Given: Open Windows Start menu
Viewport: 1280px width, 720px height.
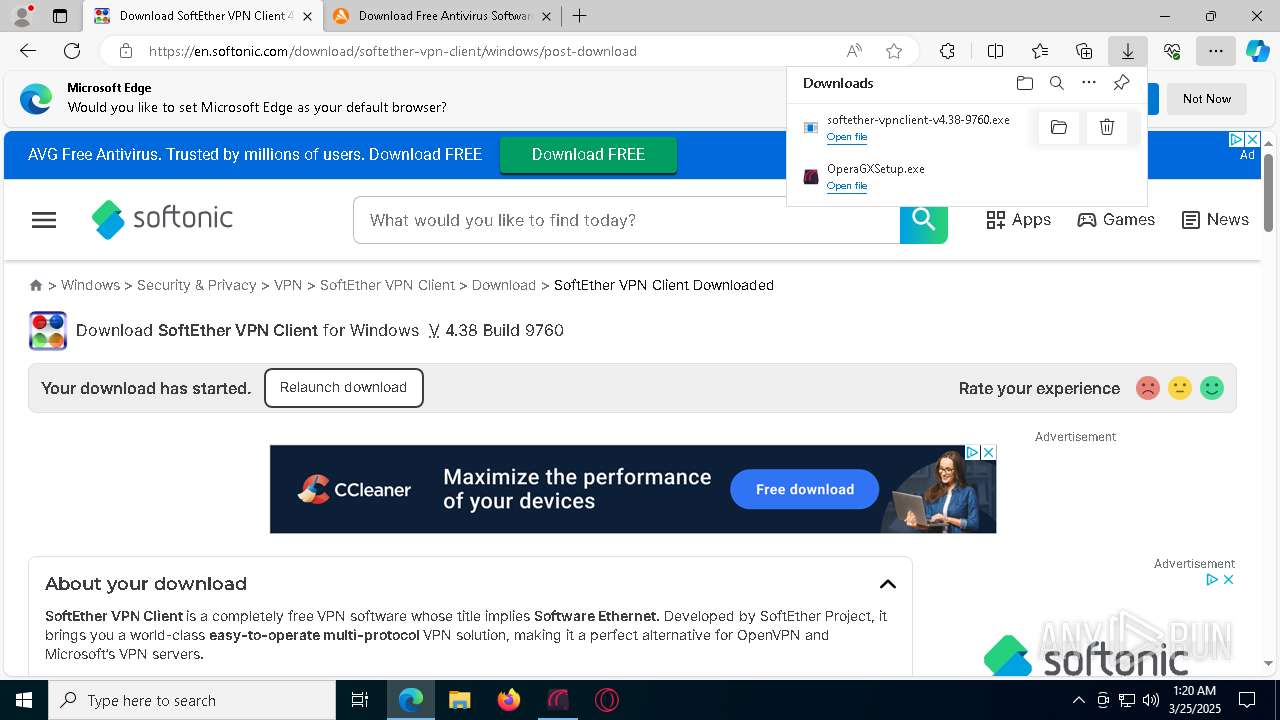Looking at the screenshot, I should (24, 700).
